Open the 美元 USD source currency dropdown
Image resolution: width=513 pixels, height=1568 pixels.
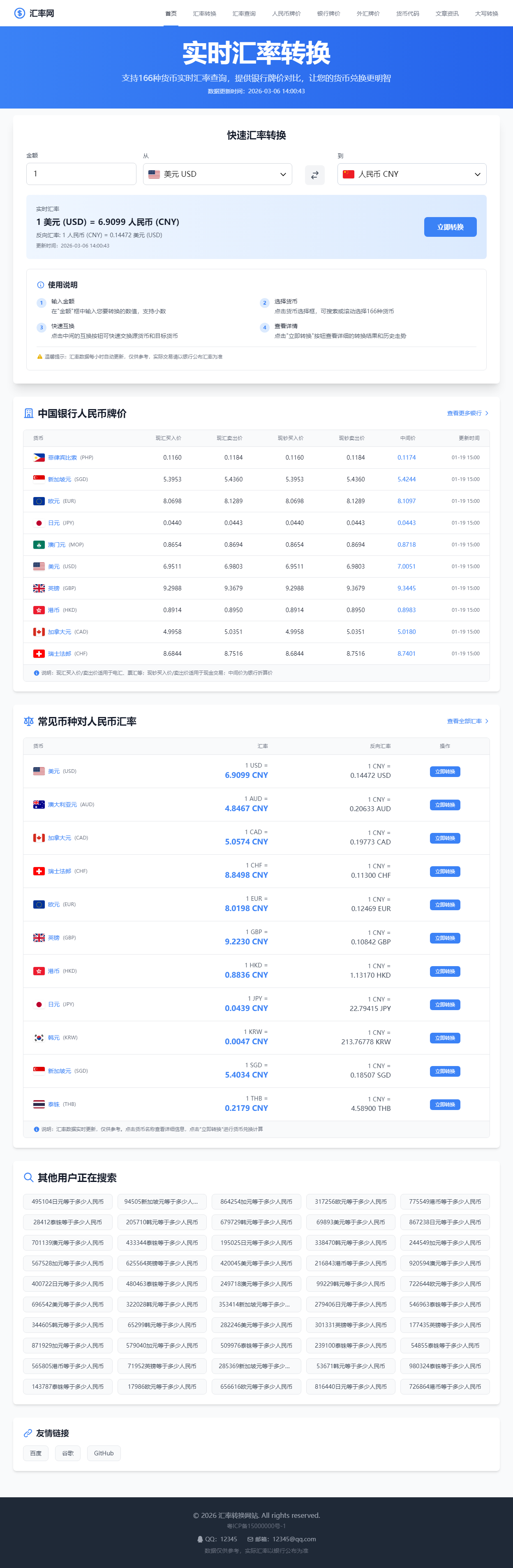(217, 174)
